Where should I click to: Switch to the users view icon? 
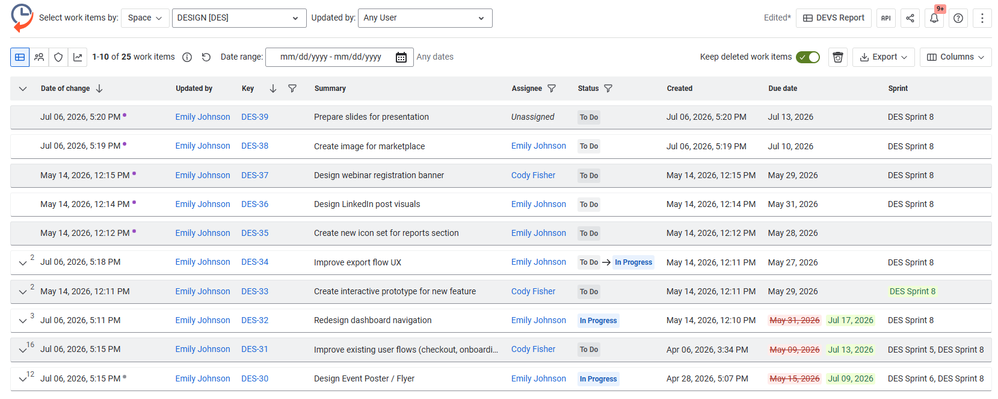coord(39,57)
